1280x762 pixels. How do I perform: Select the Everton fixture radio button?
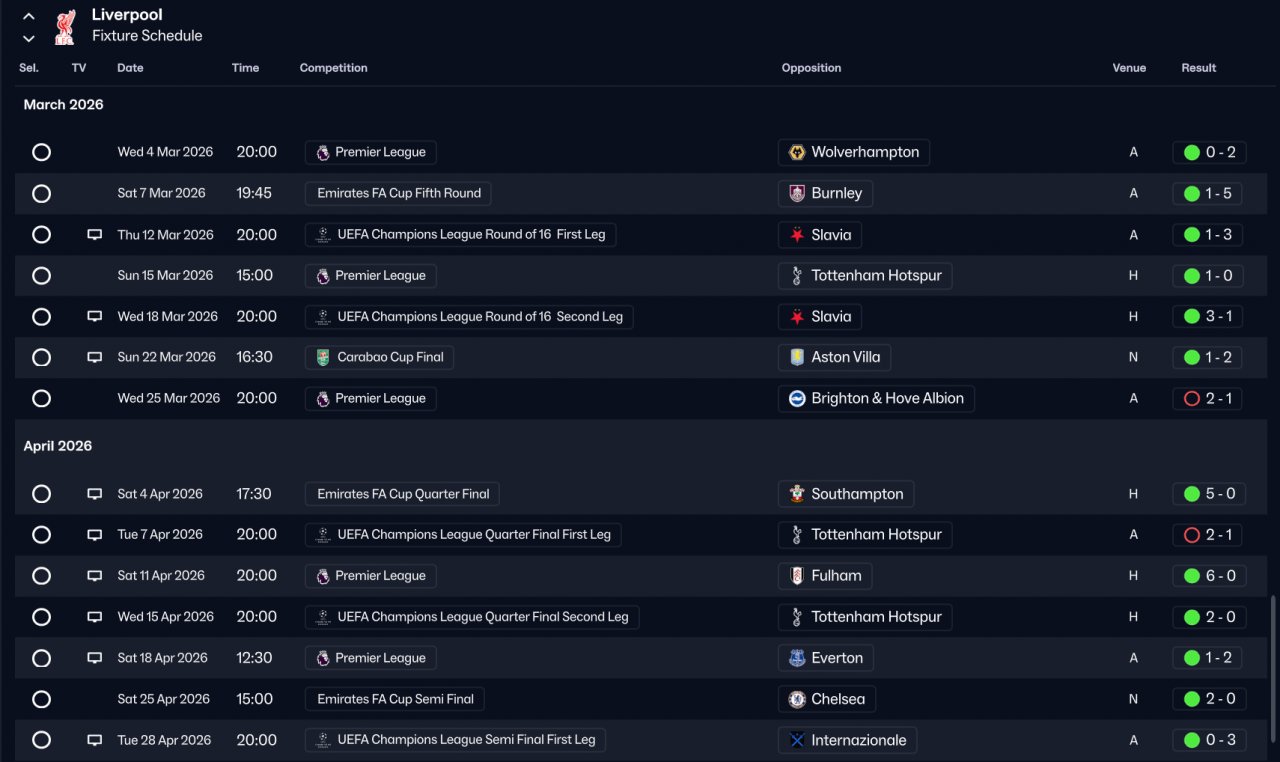(x=41, y=659)
